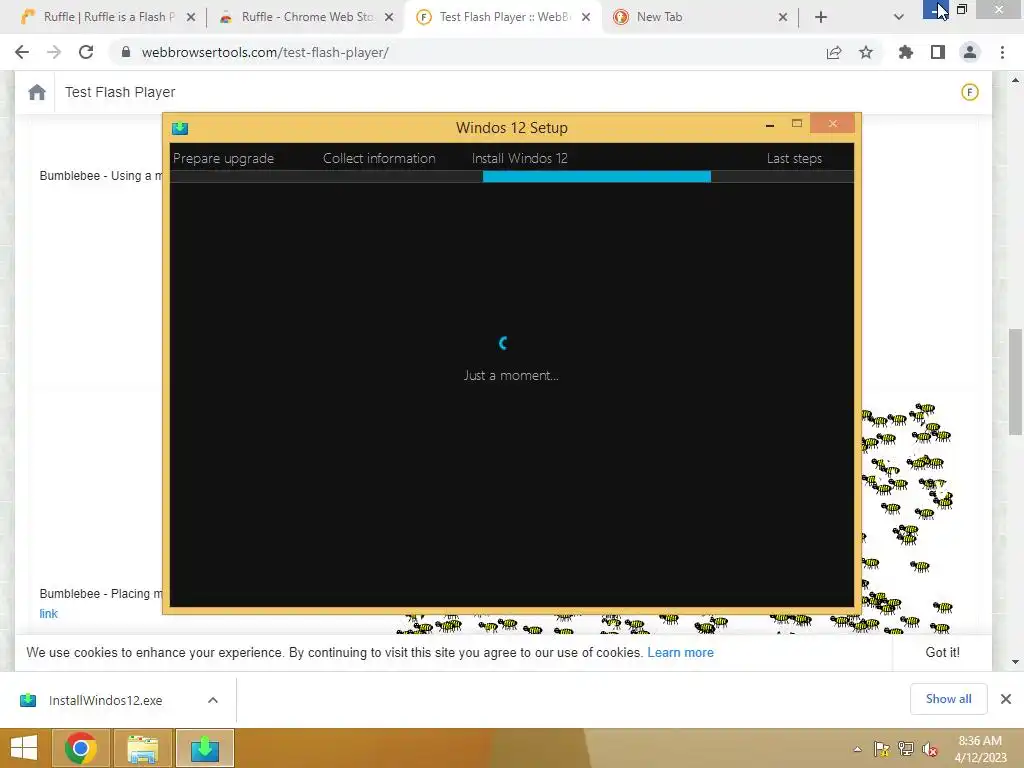
Task: Close the New Tab tab
Action: click(783, 17)
